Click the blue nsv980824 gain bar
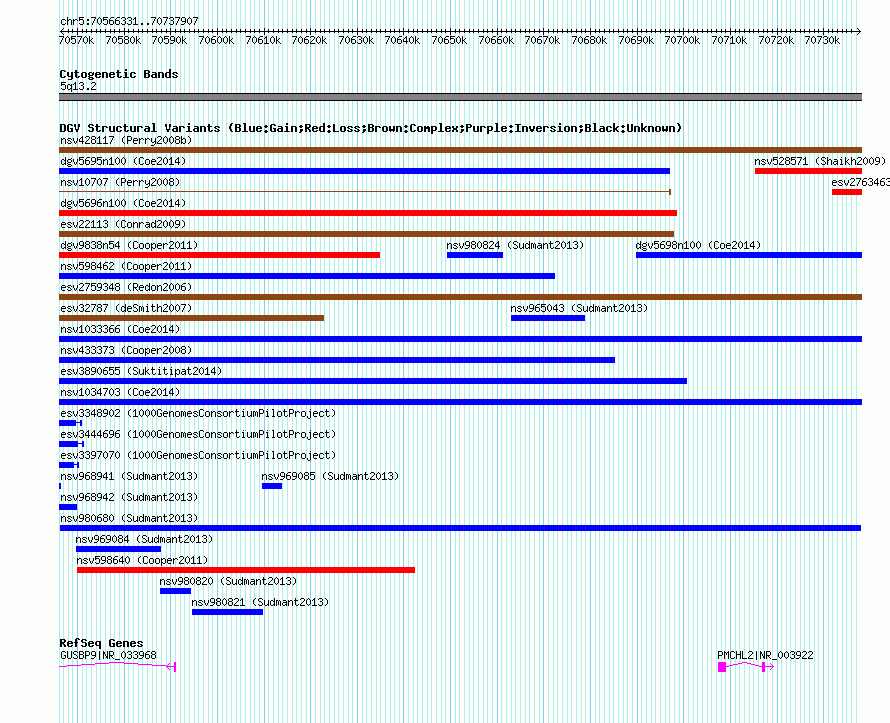Image resolution: width=890 pixels, height=723 pixels. click(x=475, y=255)
